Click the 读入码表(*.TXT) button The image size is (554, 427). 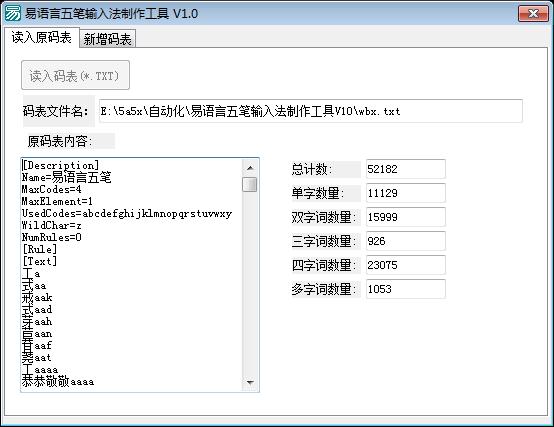[x=75, y=75]
